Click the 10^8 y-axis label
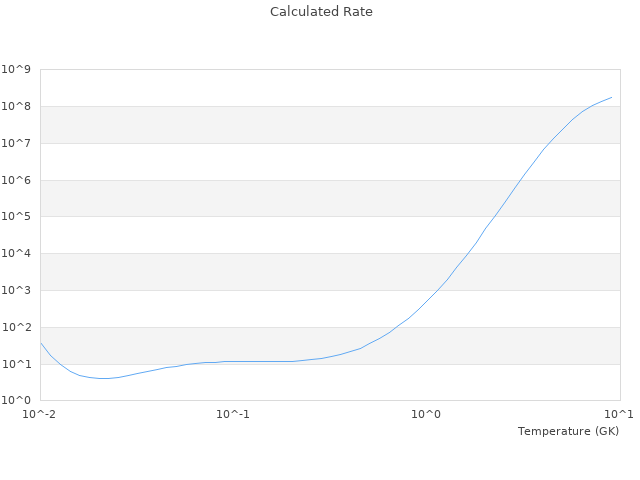This screenshot has width=640, height=480. coord(17,107)
